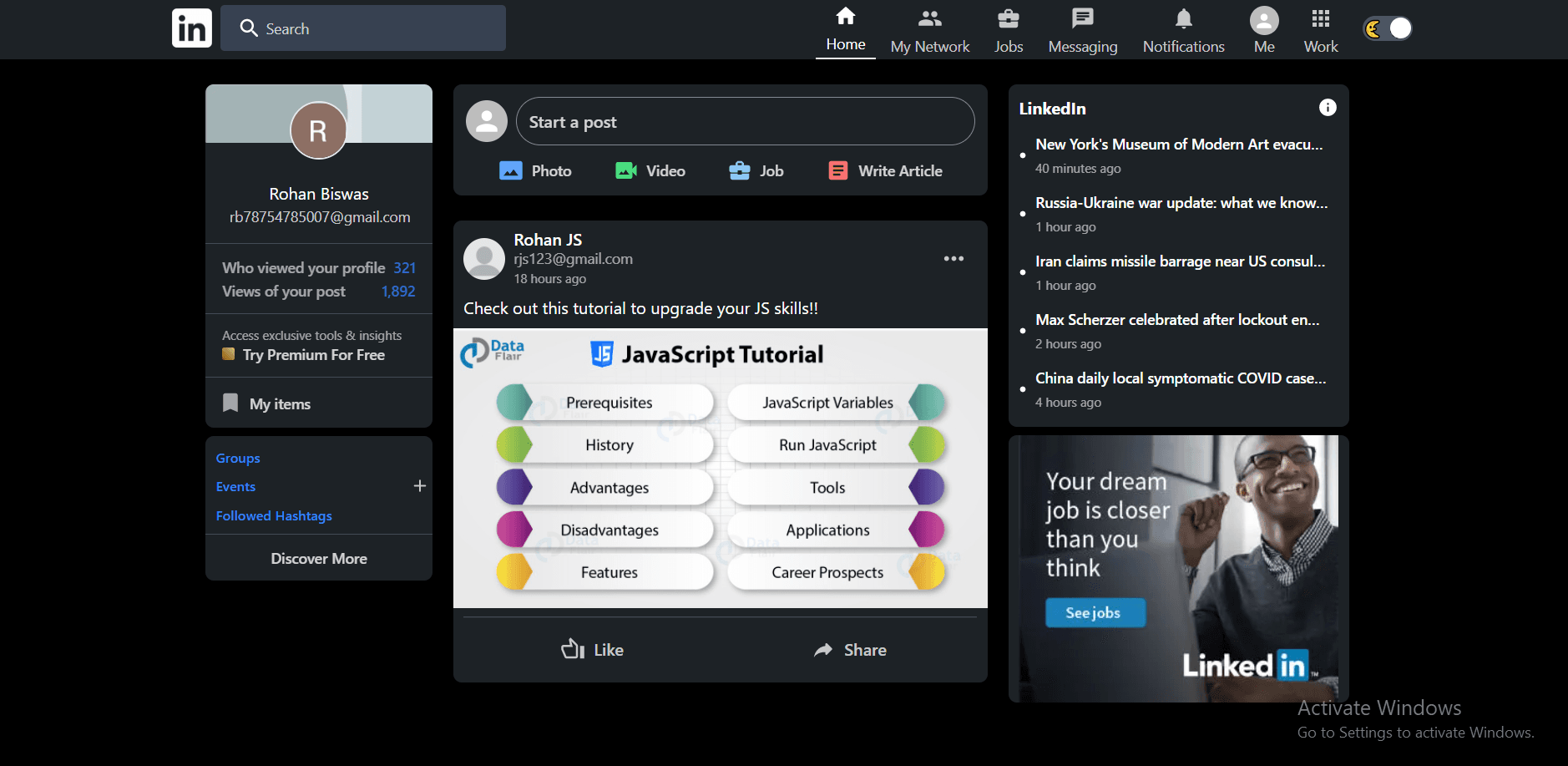Open the Russia-Ukraine war update news
Viewport: 1568px width, 766px height.
coord(1181,203)
